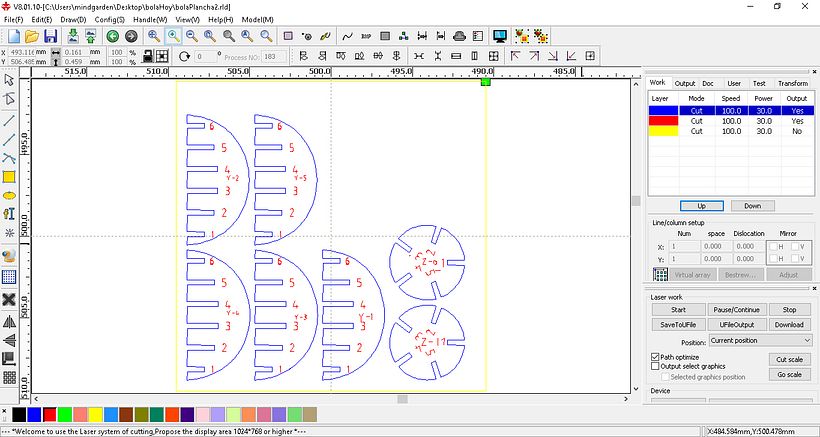Screen dimensions: 820x437
Task: Click the cloud-shaped toolbar icon
Action: pyautogui.click(x=459, y=36)
